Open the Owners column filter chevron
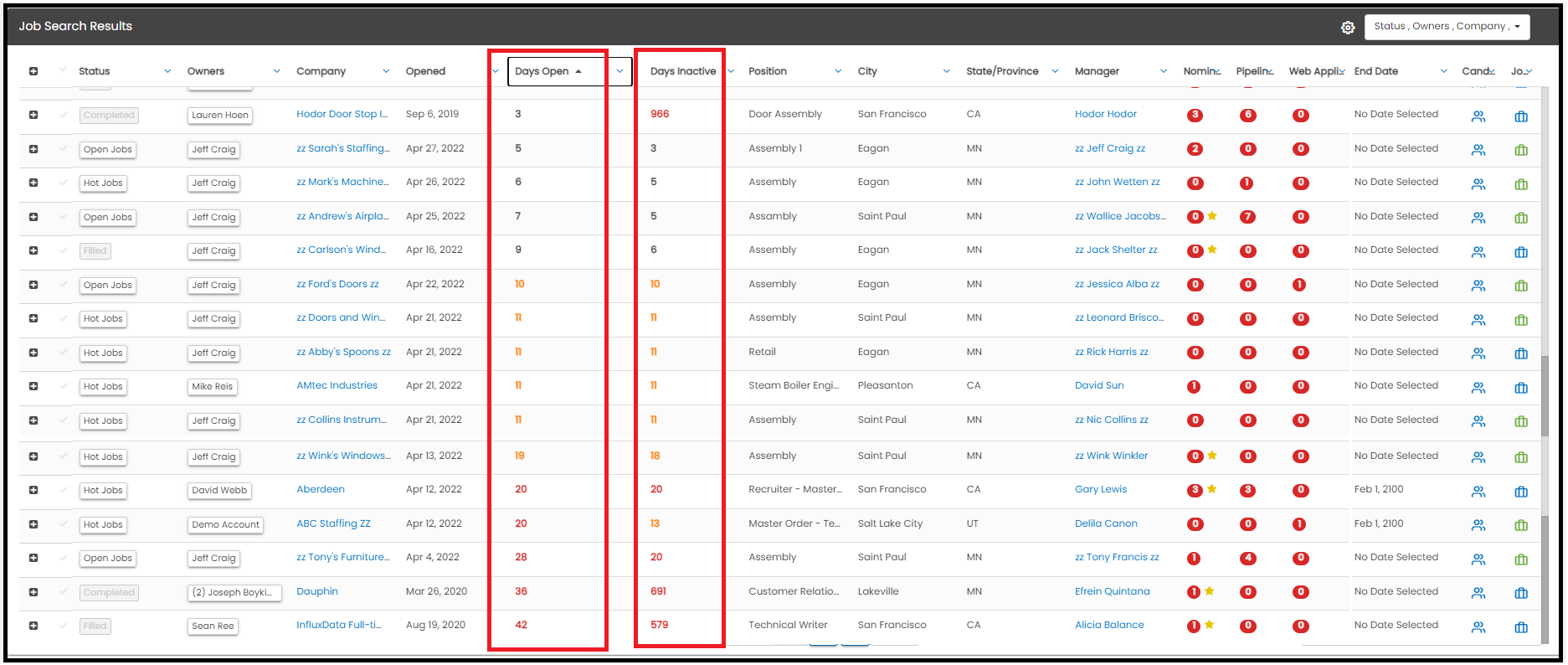This screenshot has width=1568, height=665. click(277, 71)
